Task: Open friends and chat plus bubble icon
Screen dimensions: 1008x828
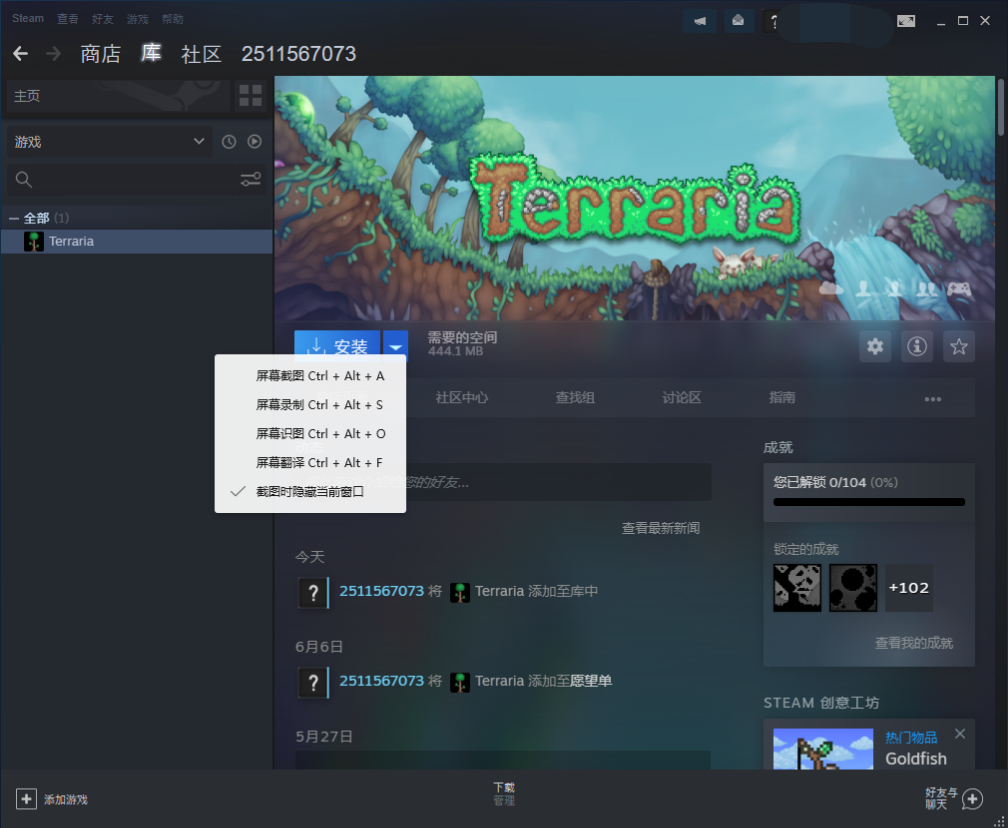Action: 972,799
